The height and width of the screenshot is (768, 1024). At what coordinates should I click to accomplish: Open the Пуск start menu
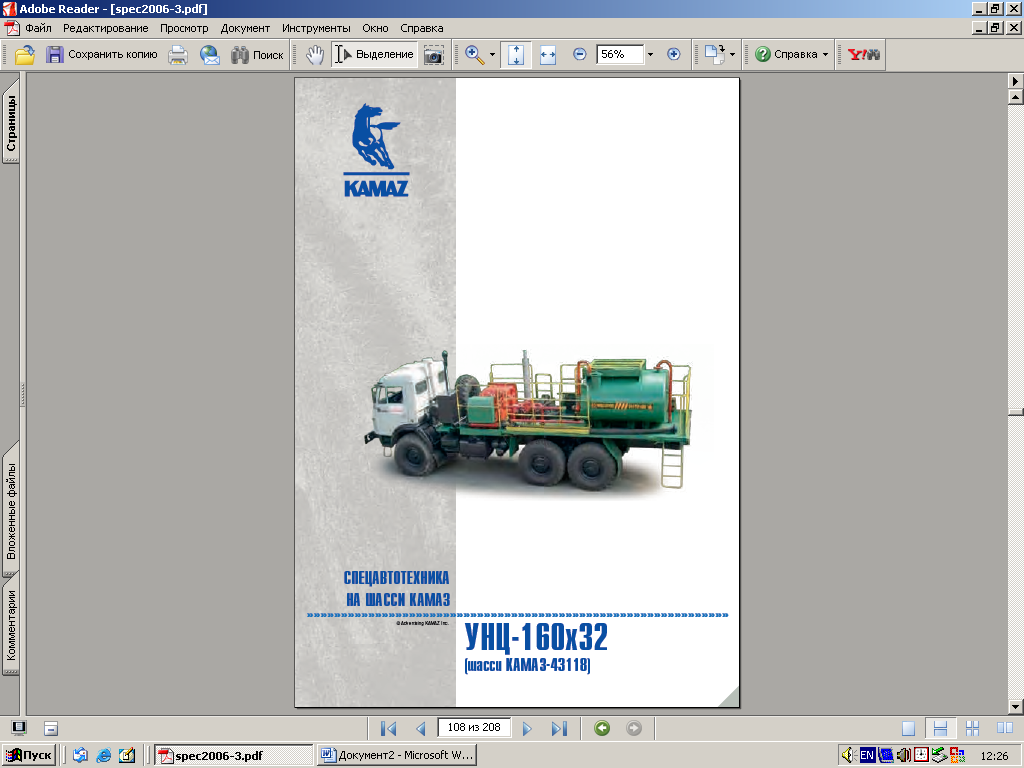29,755
